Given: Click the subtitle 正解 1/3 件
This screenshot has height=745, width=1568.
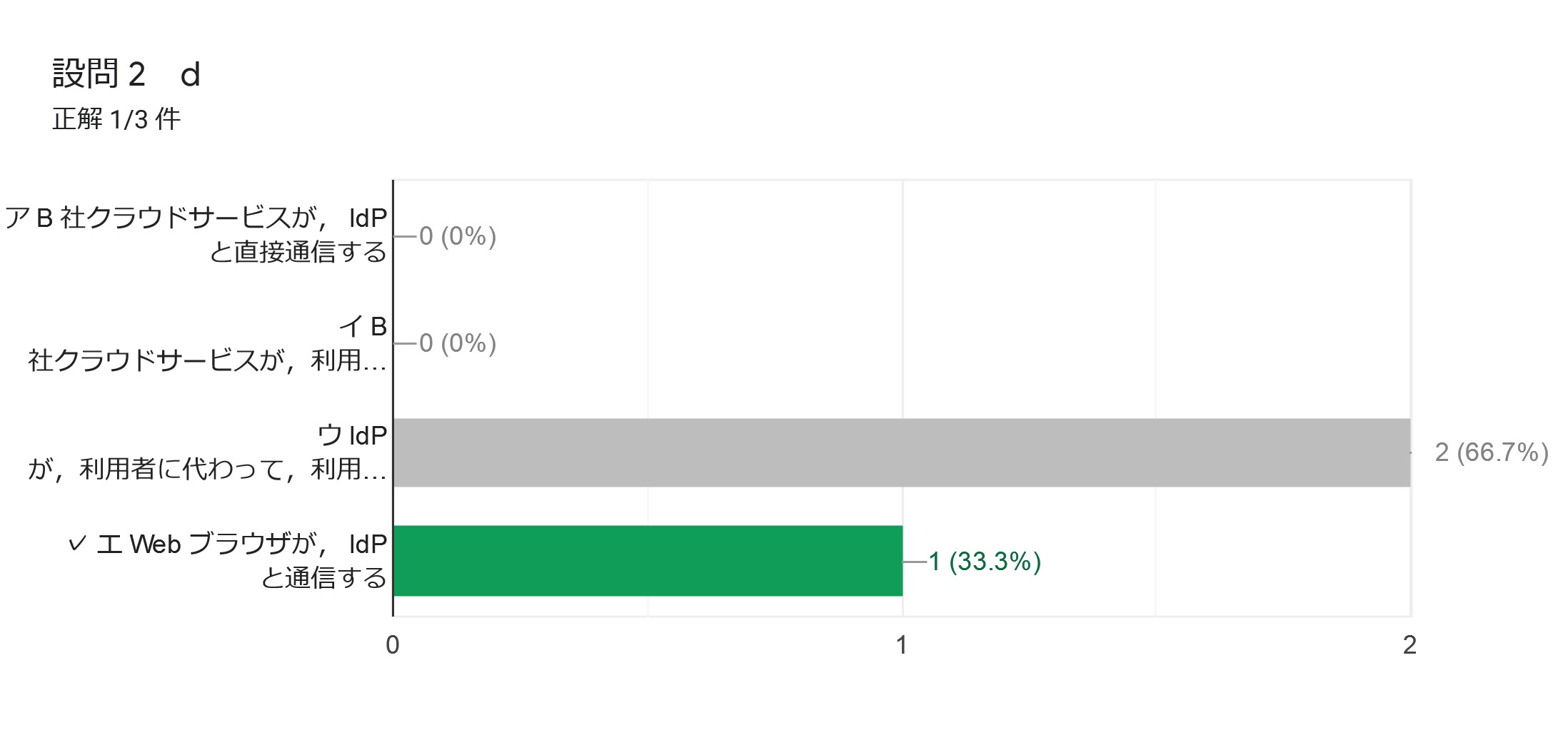Looking at the screenshot, I should (x=116, y=119).
